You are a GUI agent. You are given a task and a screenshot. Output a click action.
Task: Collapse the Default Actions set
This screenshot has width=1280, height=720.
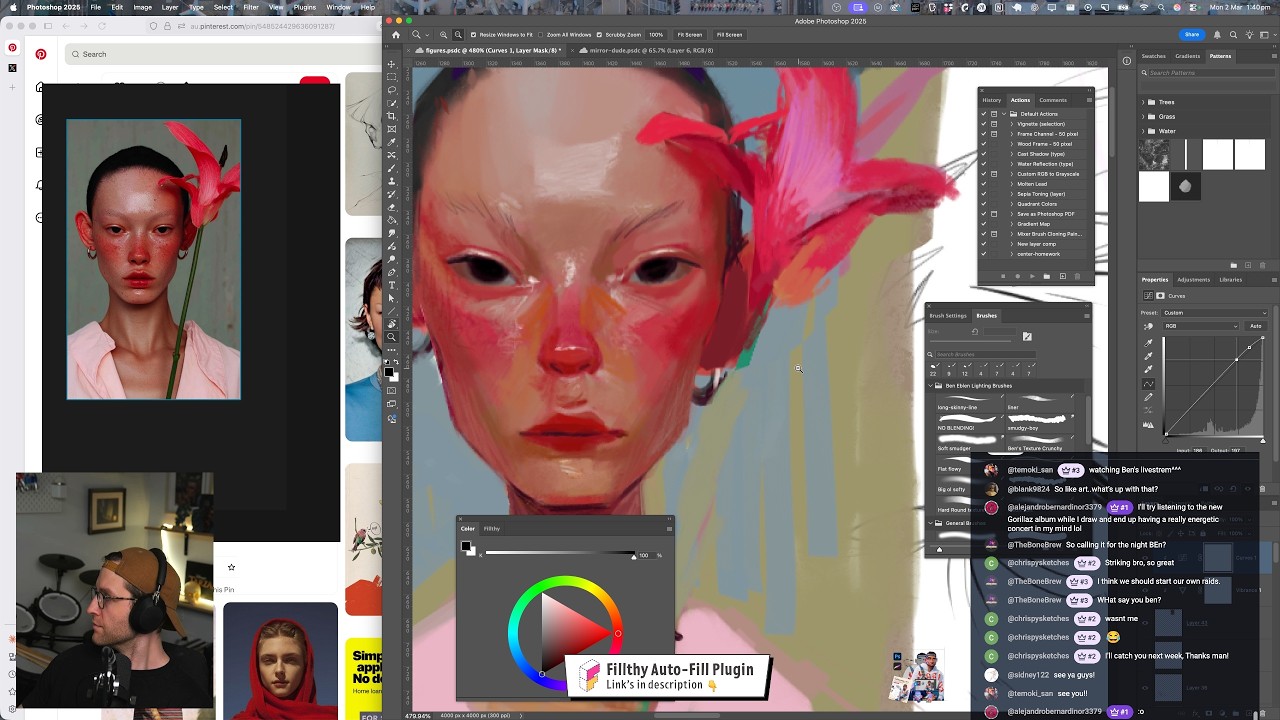click(x=1004, y=114)
